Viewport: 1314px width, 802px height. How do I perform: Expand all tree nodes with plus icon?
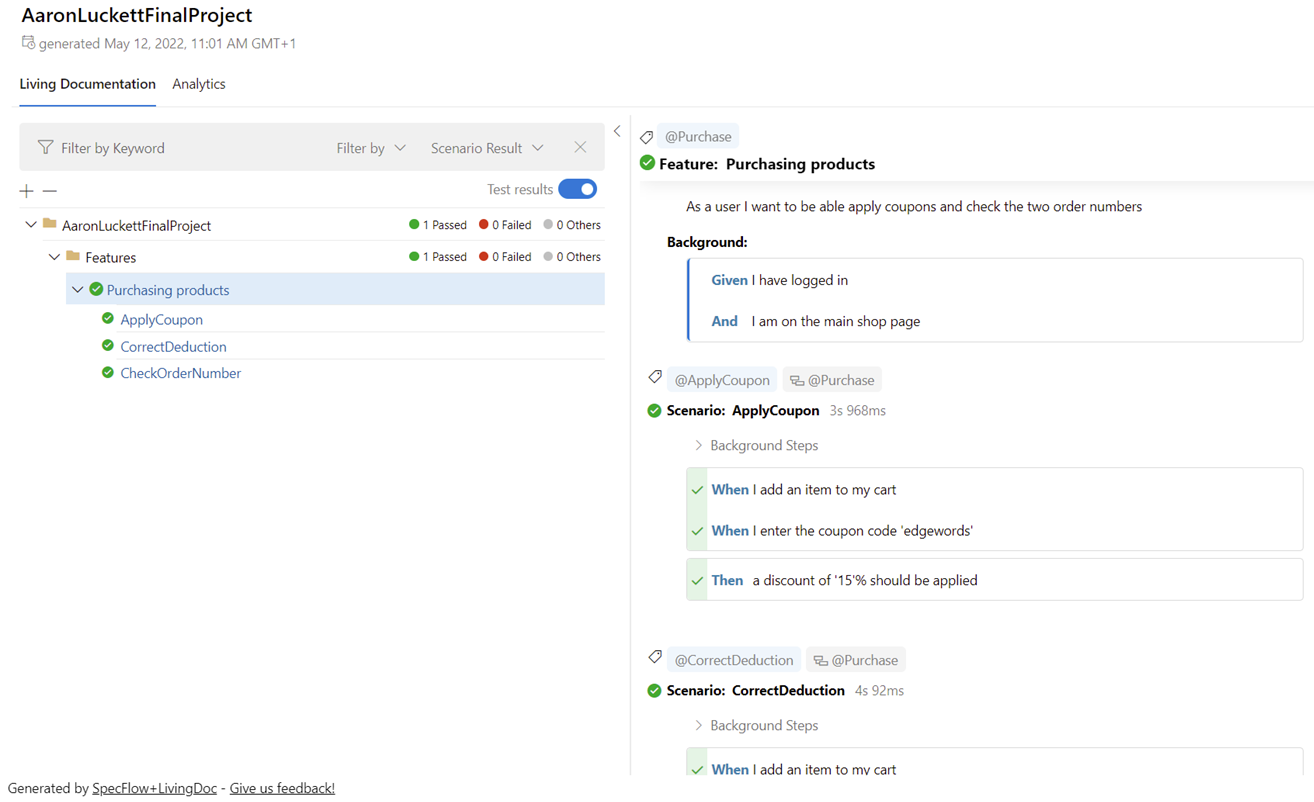pos(26,190)
